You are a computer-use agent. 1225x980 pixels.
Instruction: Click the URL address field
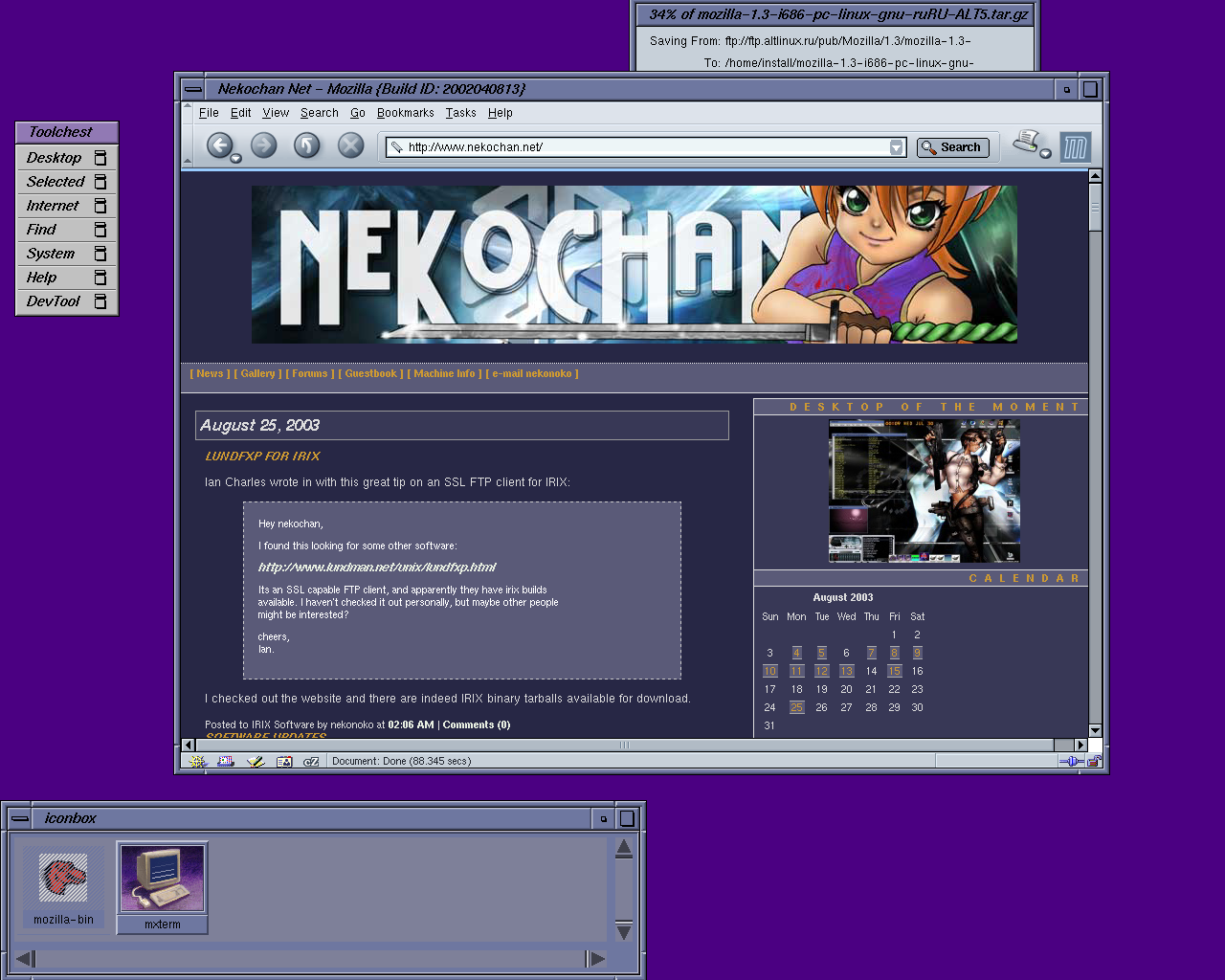pyautogui.click(x=647, y=147)
